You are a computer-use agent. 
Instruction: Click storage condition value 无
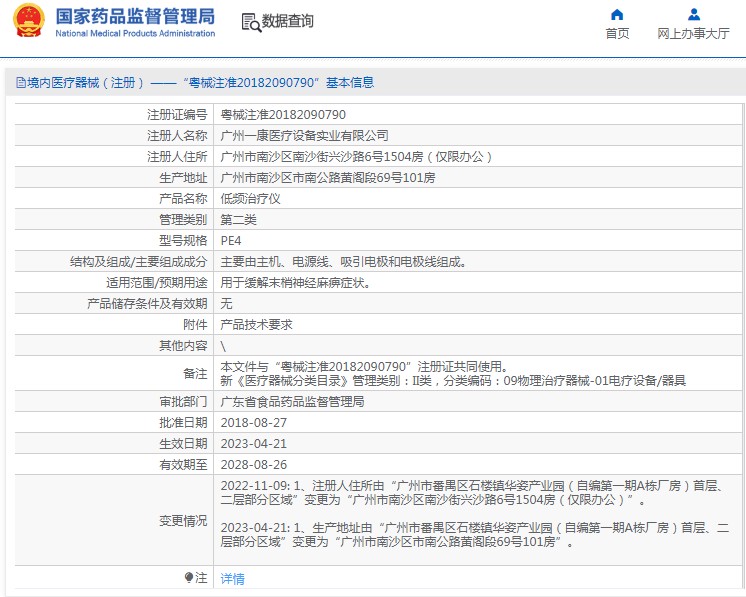point(226,303)
